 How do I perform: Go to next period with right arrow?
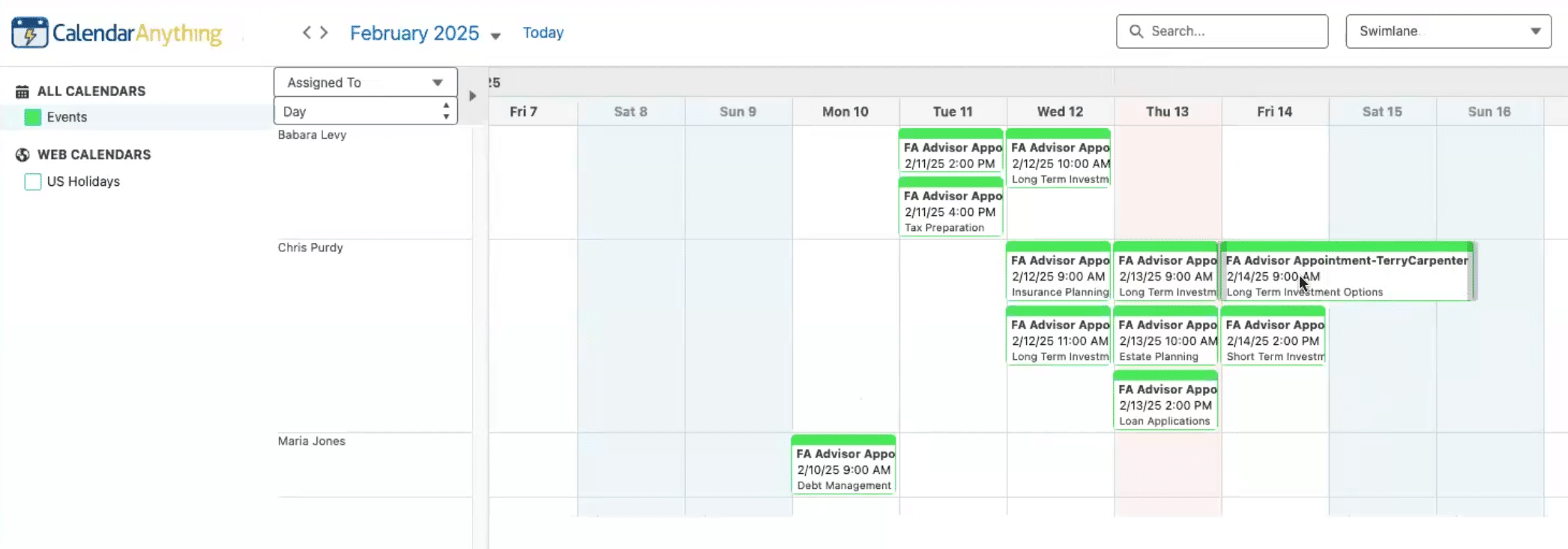point(324,32)
